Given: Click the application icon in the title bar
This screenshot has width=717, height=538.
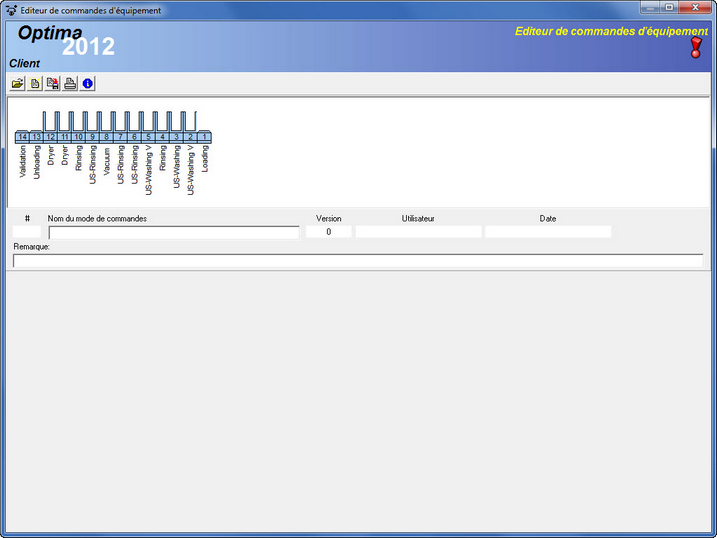Looking at the screenshot, I should (x=11, y=10).
